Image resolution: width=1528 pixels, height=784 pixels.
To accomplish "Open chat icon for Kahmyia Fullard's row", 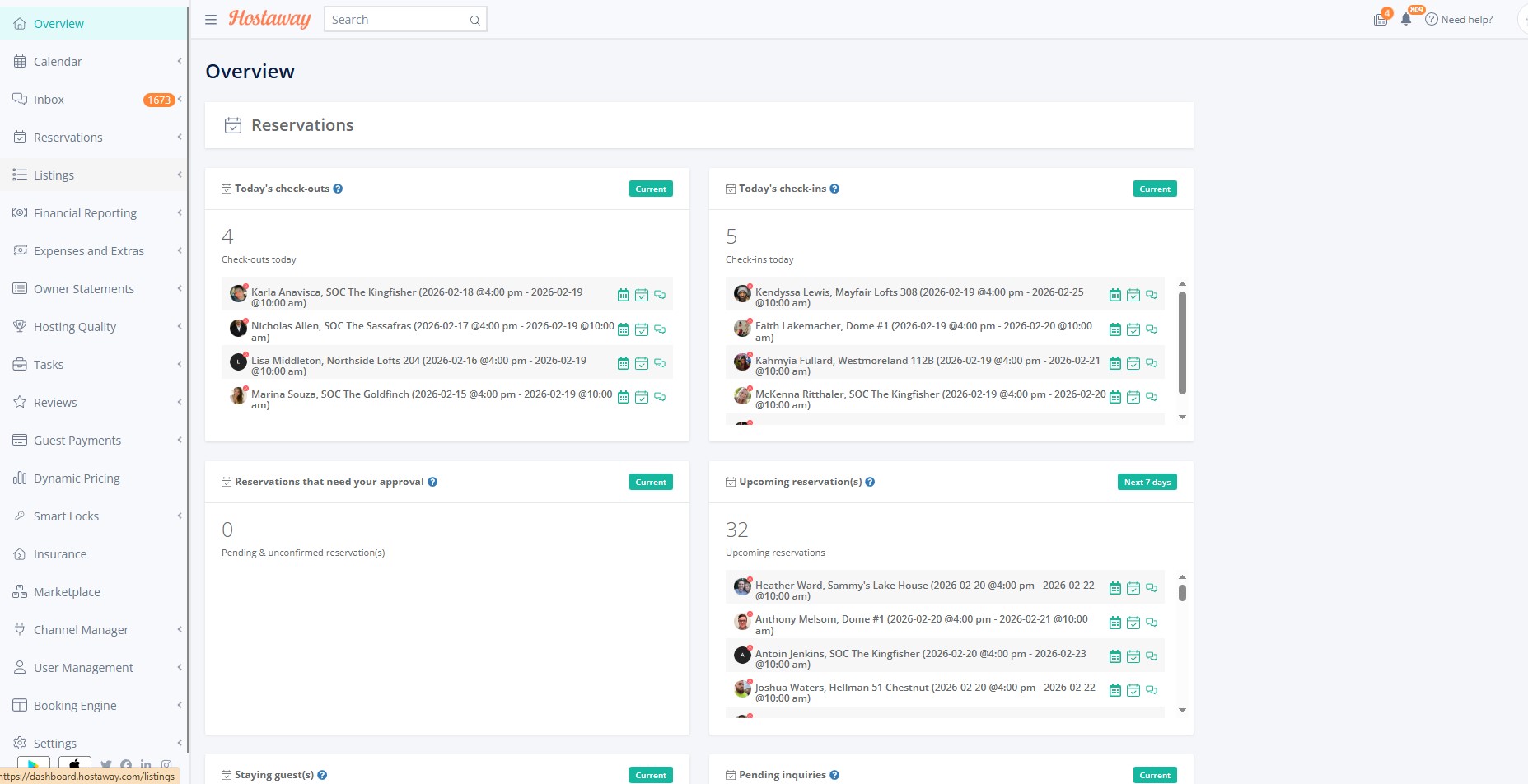I will tap(1152, 363).
